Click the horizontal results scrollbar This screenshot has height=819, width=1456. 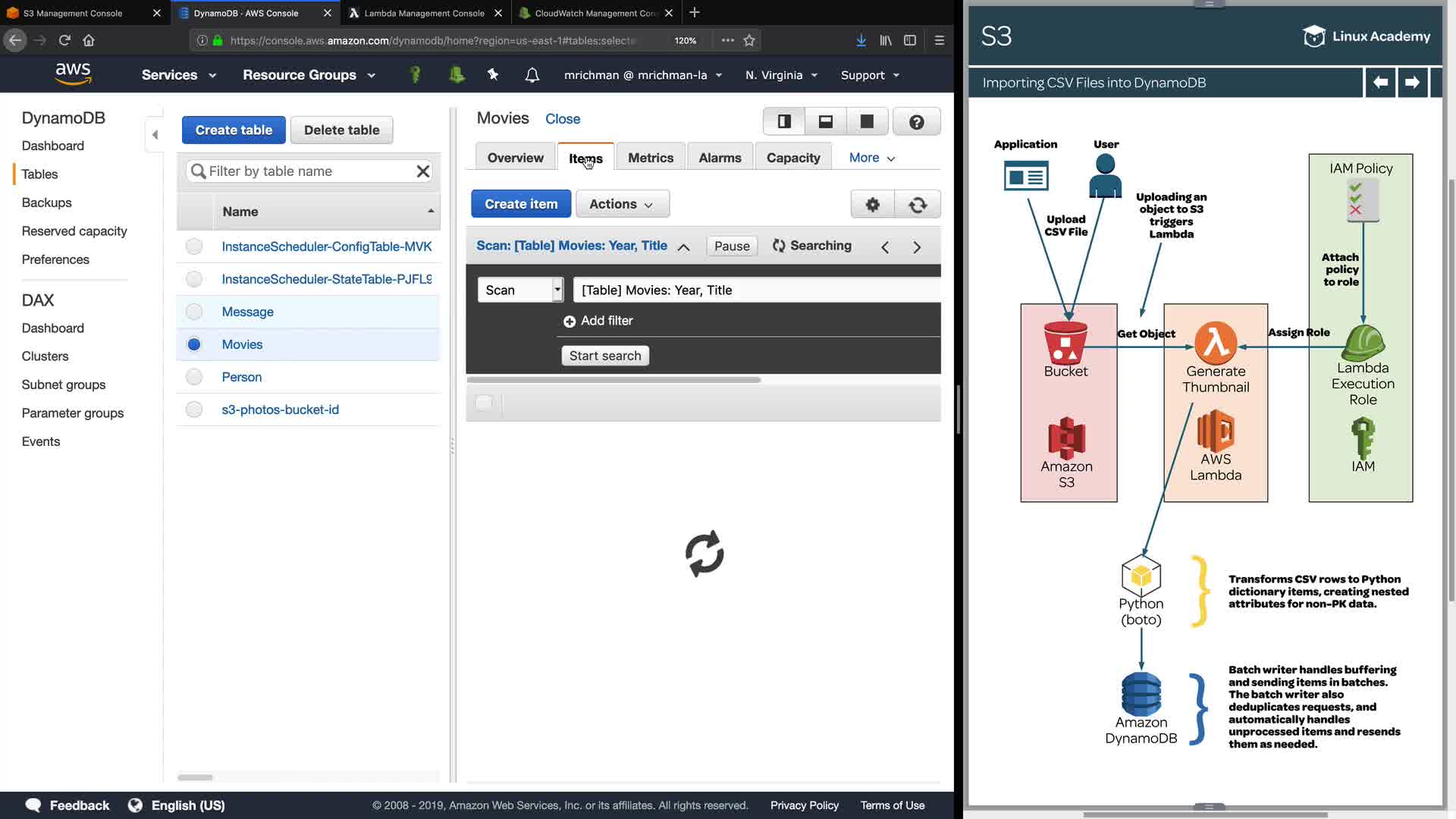pyautogui.click(x=613, y=380)
